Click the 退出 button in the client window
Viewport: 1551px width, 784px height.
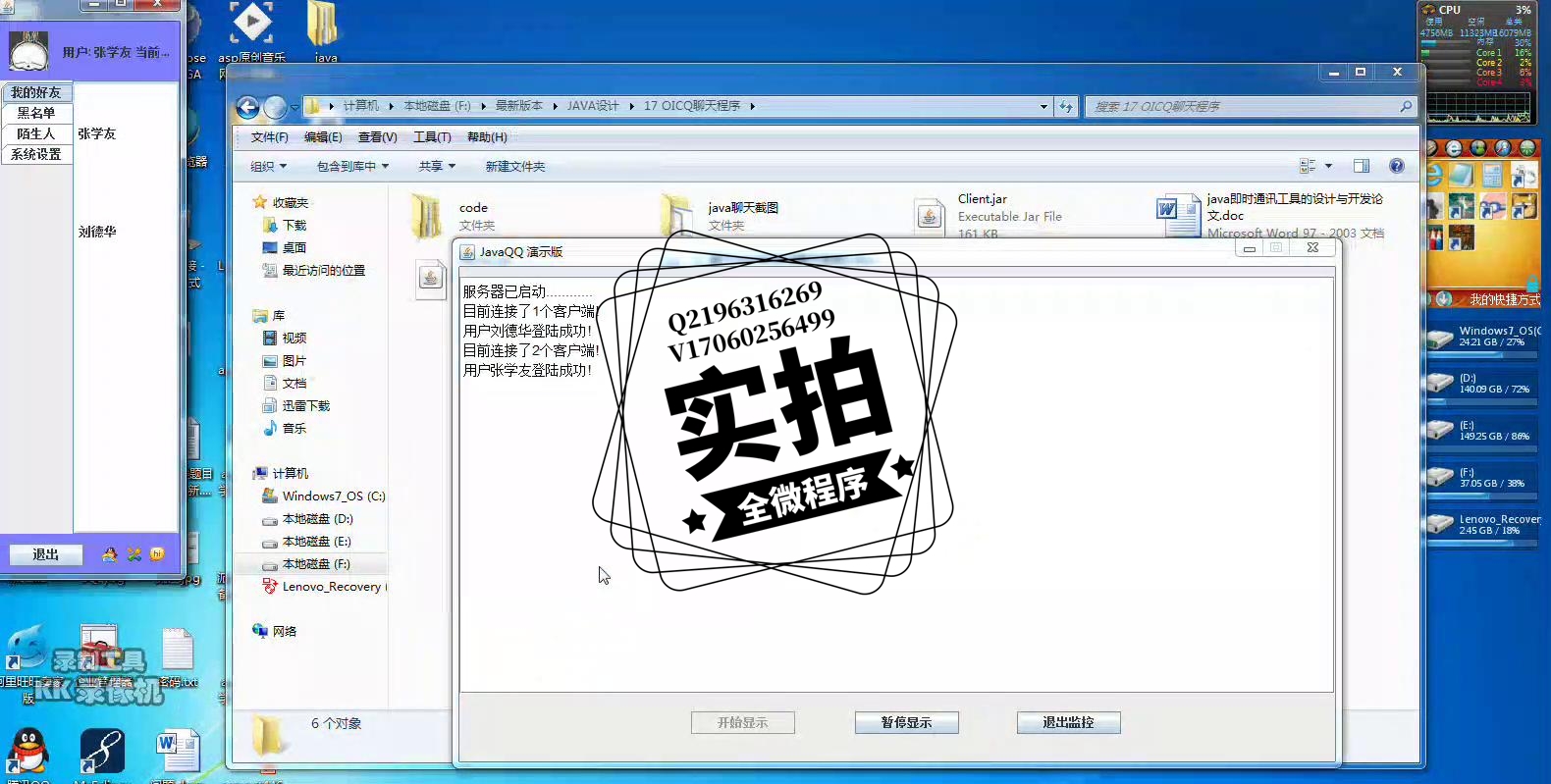(x=45, y=554)
